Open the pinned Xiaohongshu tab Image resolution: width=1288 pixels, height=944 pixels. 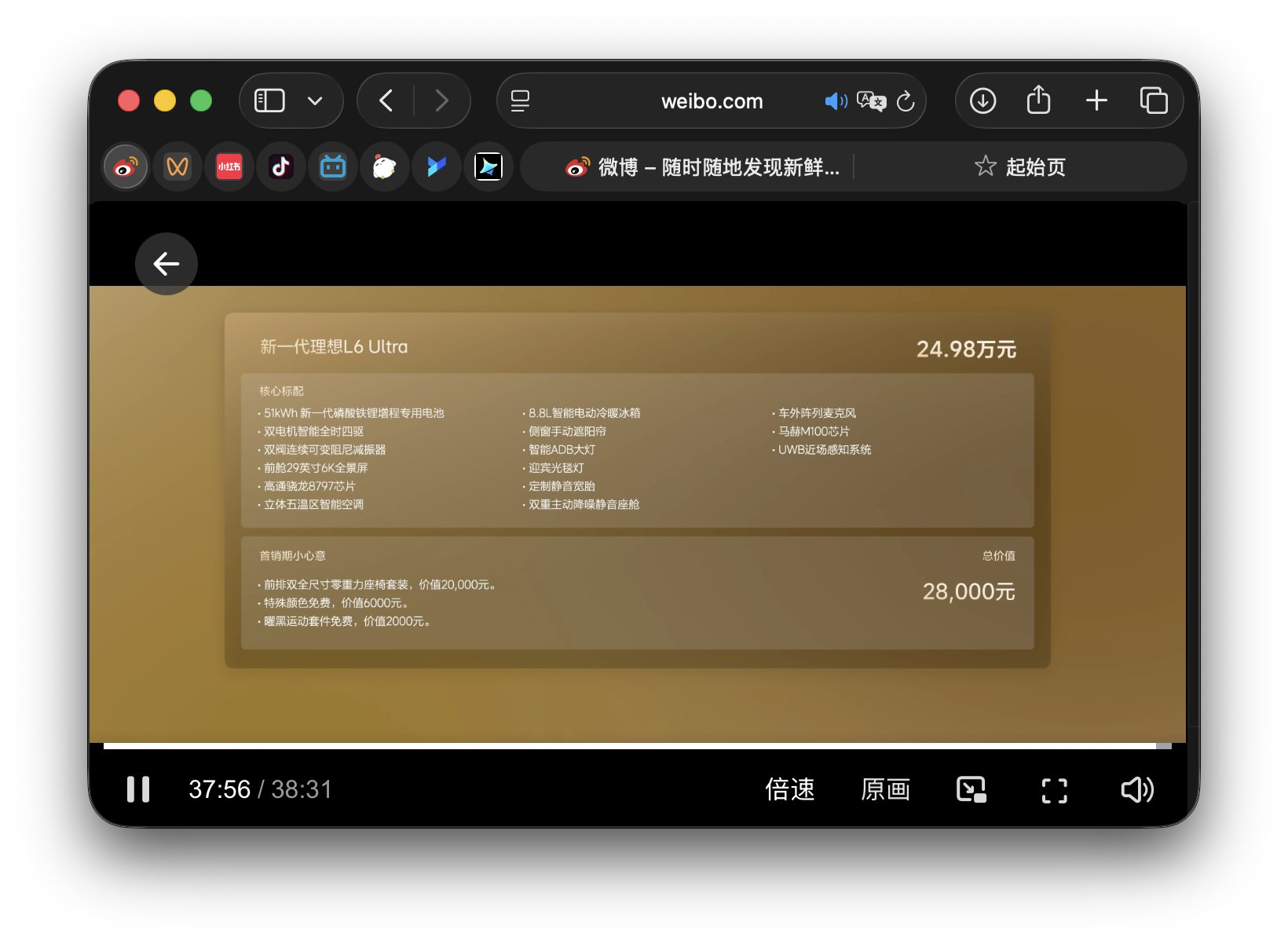click(229, 166)
